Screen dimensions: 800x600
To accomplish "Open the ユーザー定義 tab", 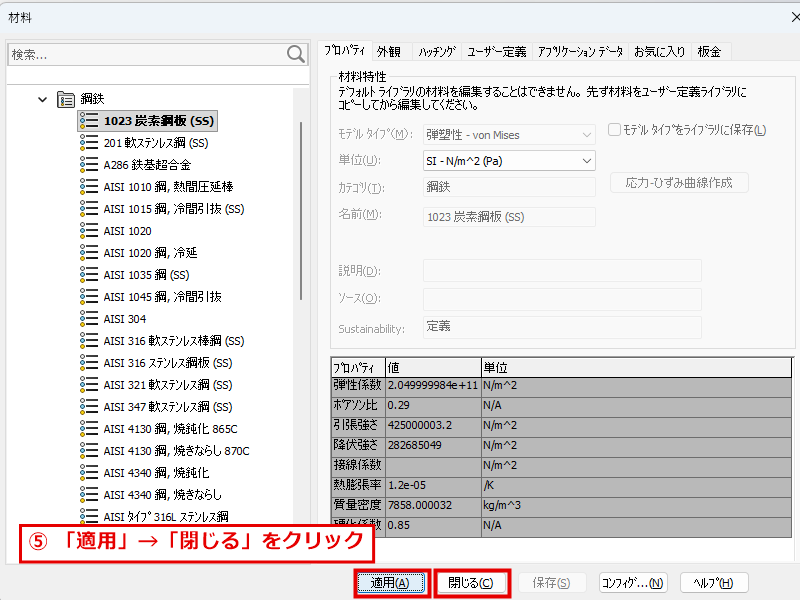I will coord(497,52).
